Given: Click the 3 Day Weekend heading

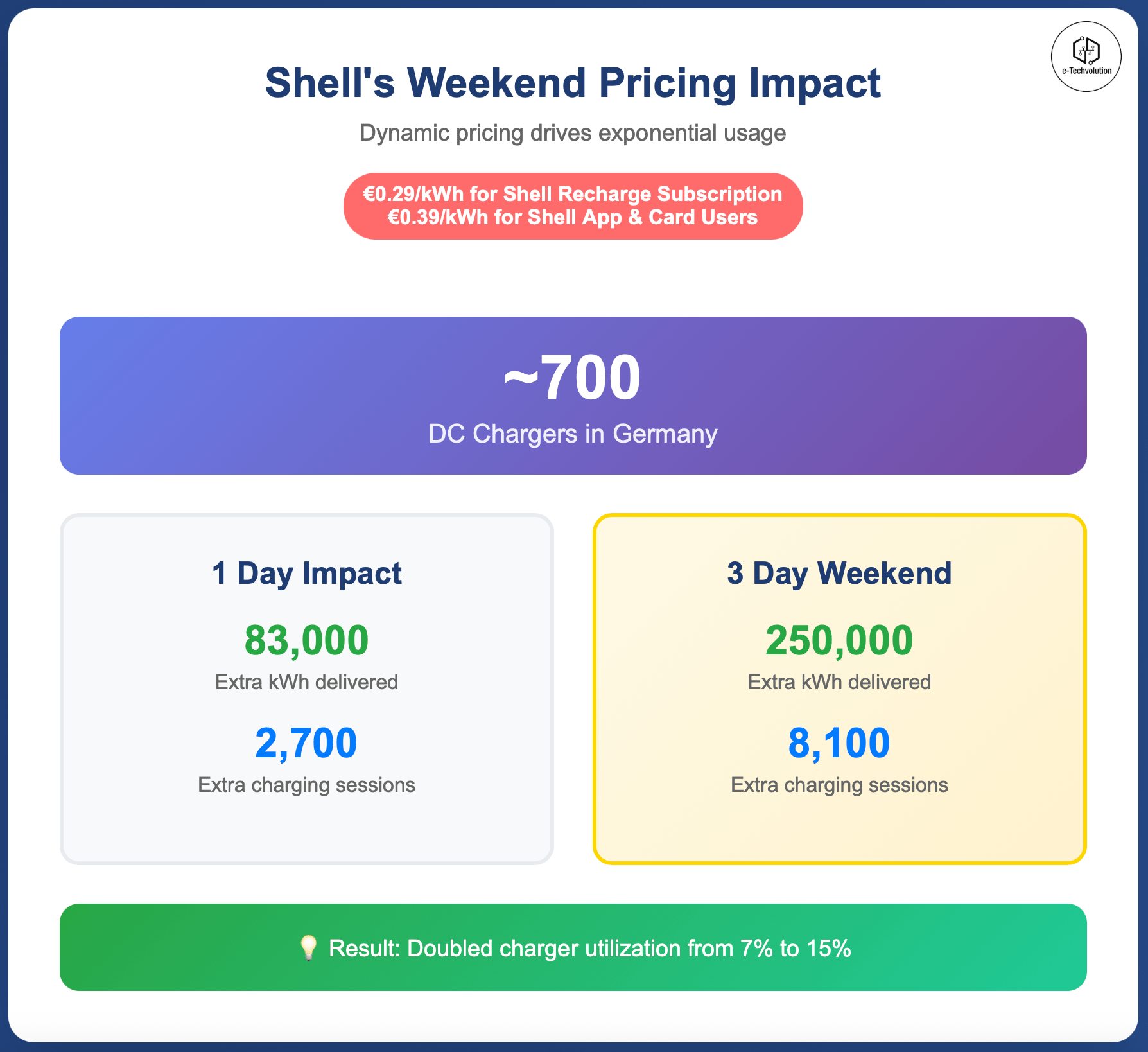Looking at the screenshot, I should coord(839,573).
